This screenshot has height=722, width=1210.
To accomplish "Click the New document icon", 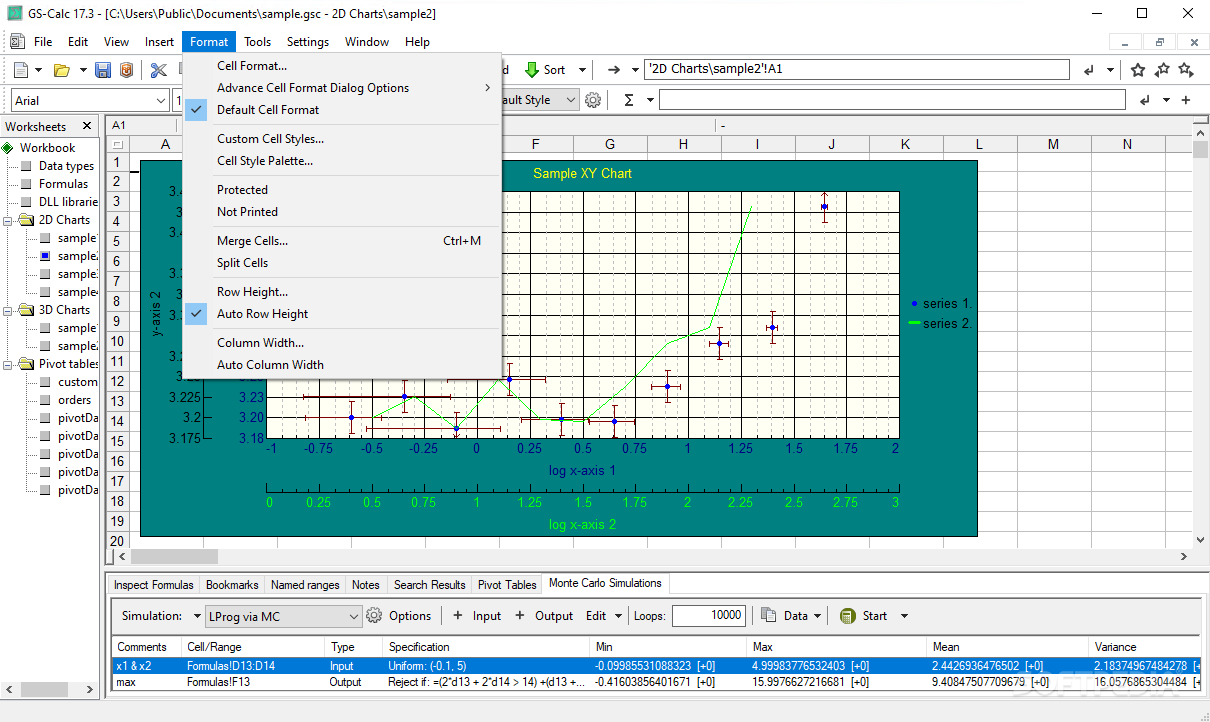I will tap(21, 70).
